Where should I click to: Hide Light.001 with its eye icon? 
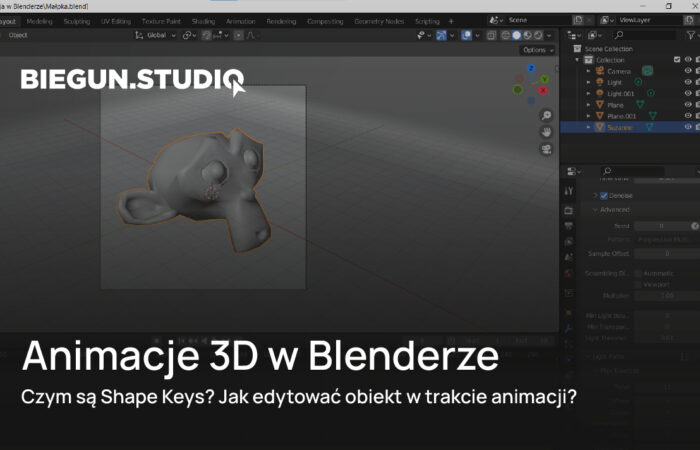(x=688, y=93)
